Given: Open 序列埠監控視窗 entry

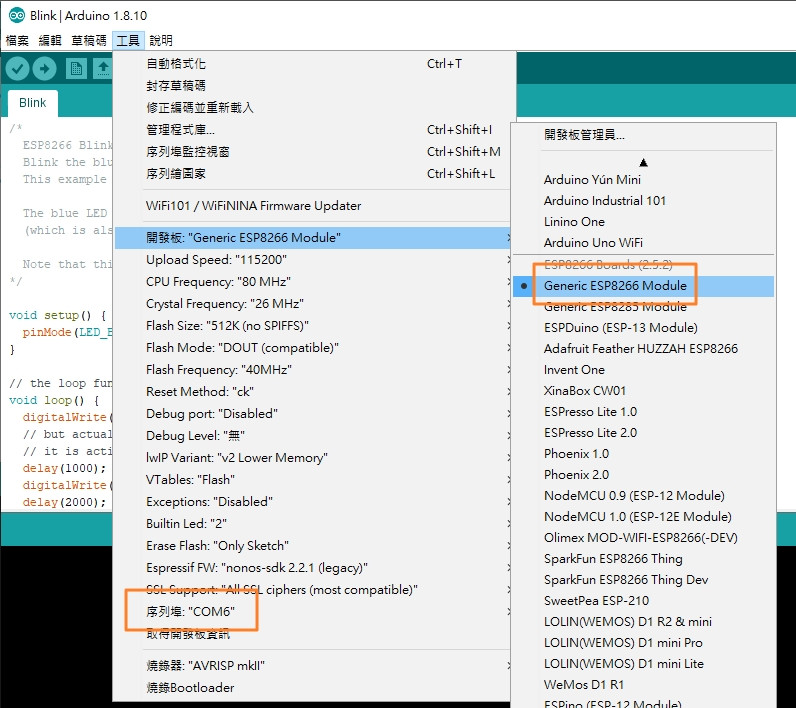Looking at the screenshot, I should pos(311,151).
